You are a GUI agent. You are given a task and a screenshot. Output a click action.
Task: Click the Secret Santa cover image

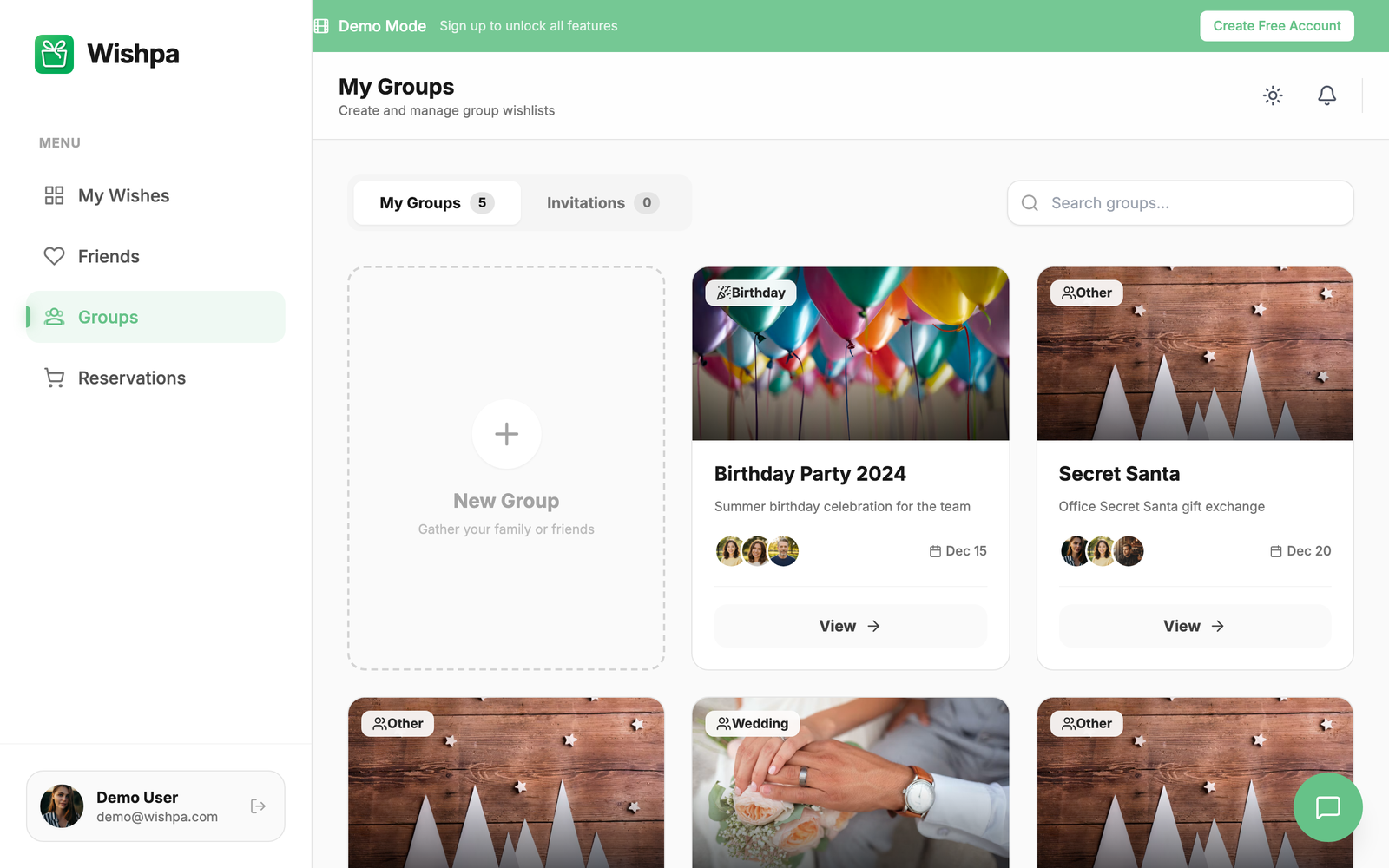point(1195,354)
